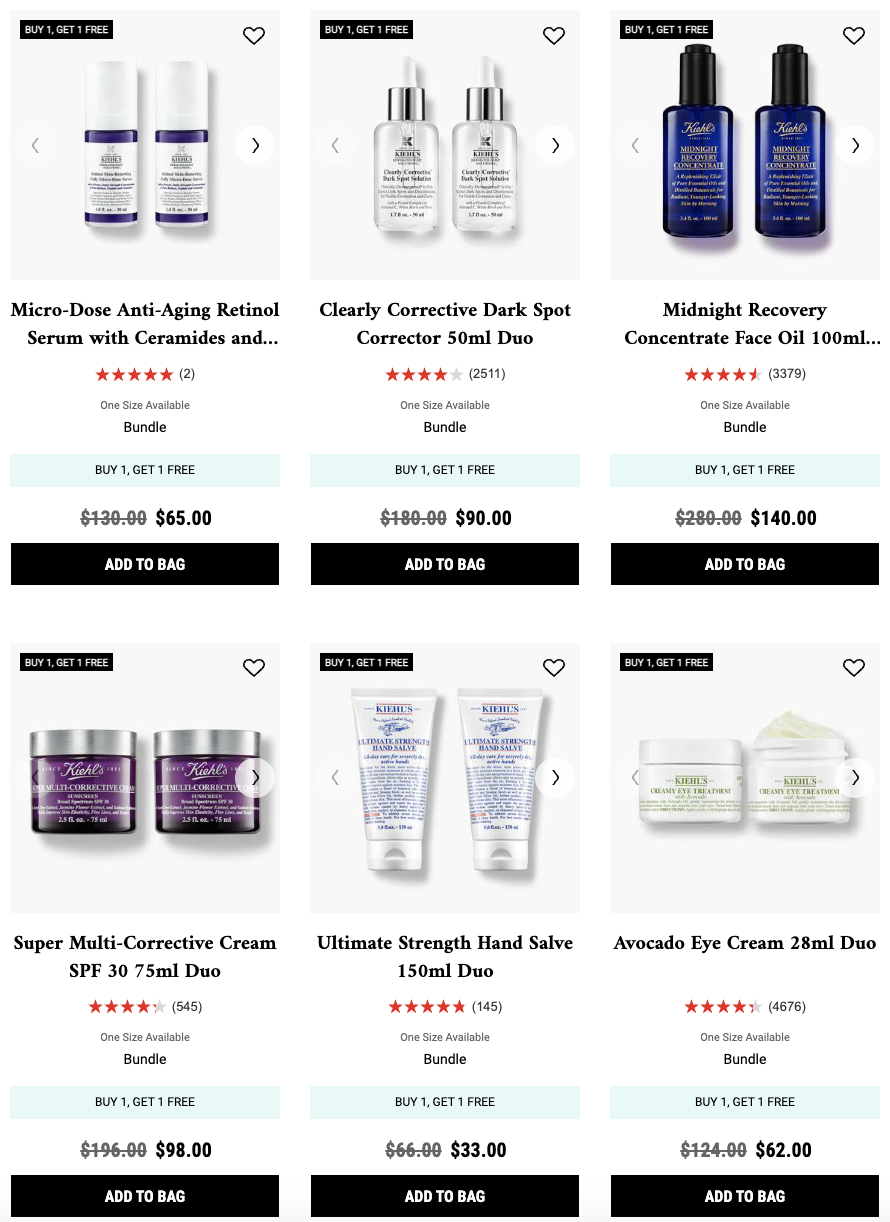The image size is (890, 1222).
Task: Click the Midnight Recovery Concentrate bottles thumbnail
Action: tap(745, 145)
